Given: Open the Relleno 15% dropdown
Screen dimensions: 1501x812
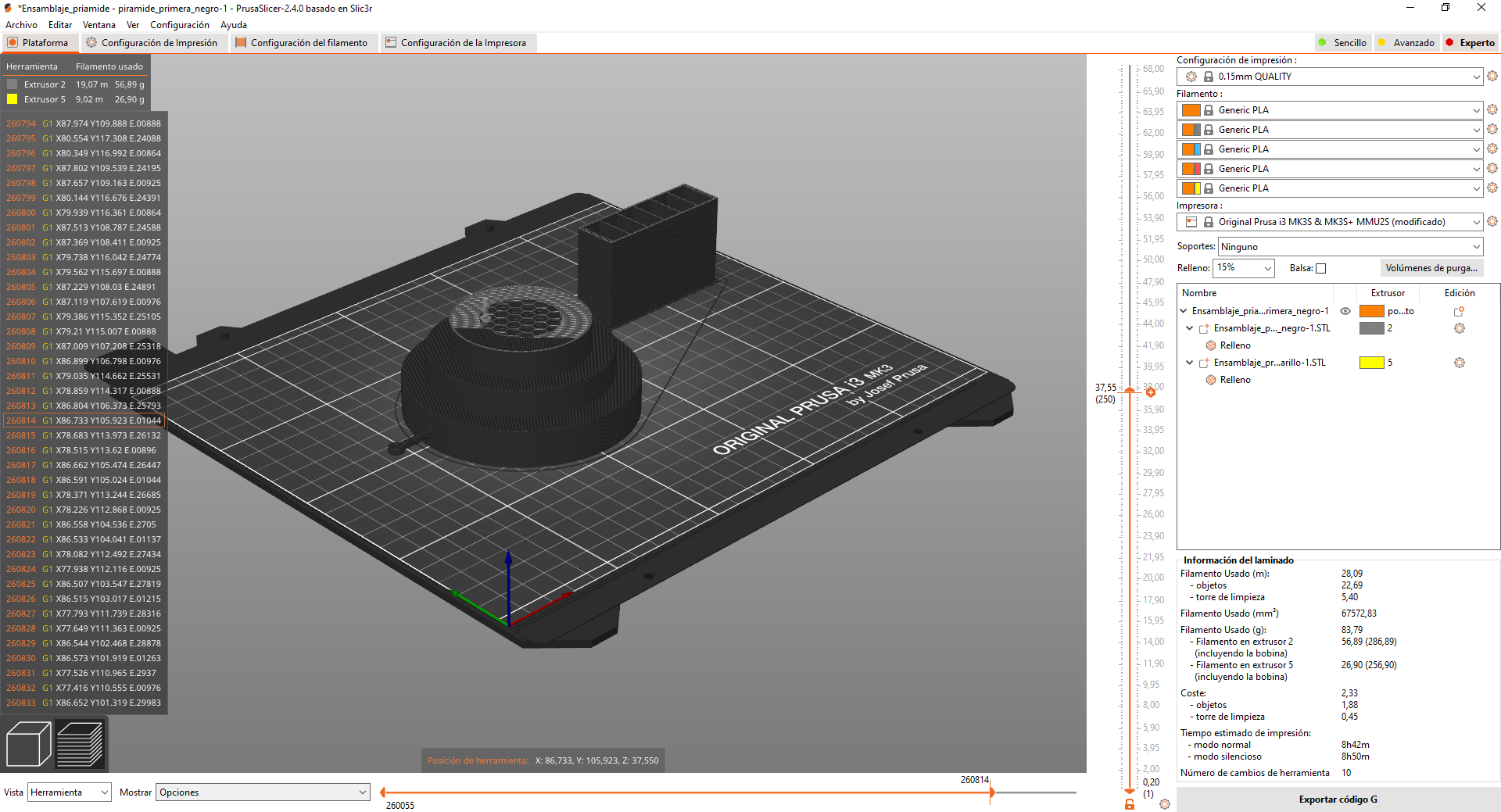Looking at the screenshot, I should tap(1244, 268).
